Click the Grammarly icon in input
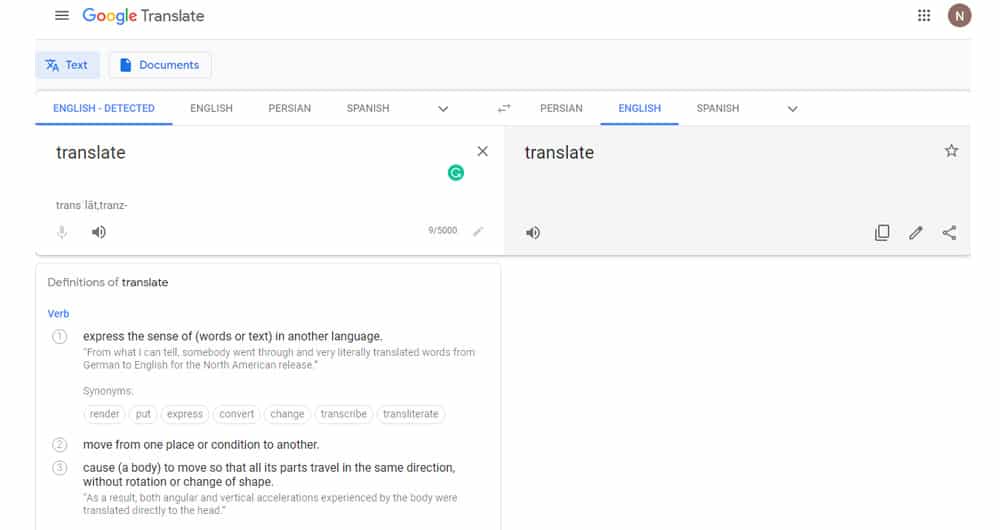This screenshot has width=1000, height=530. click(455, 173)
